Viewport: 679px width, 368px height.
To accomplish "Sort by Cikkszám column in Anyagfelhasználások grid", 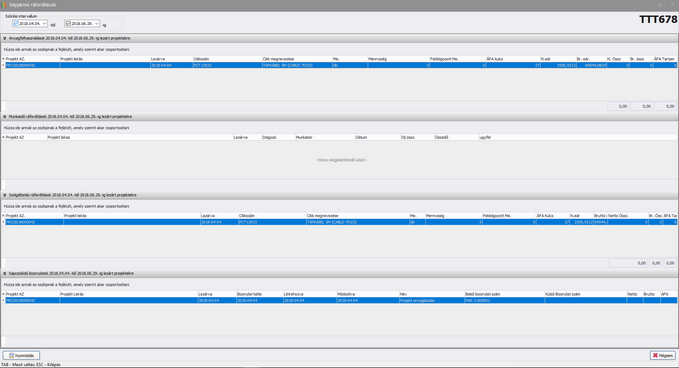I will [227, 59].
